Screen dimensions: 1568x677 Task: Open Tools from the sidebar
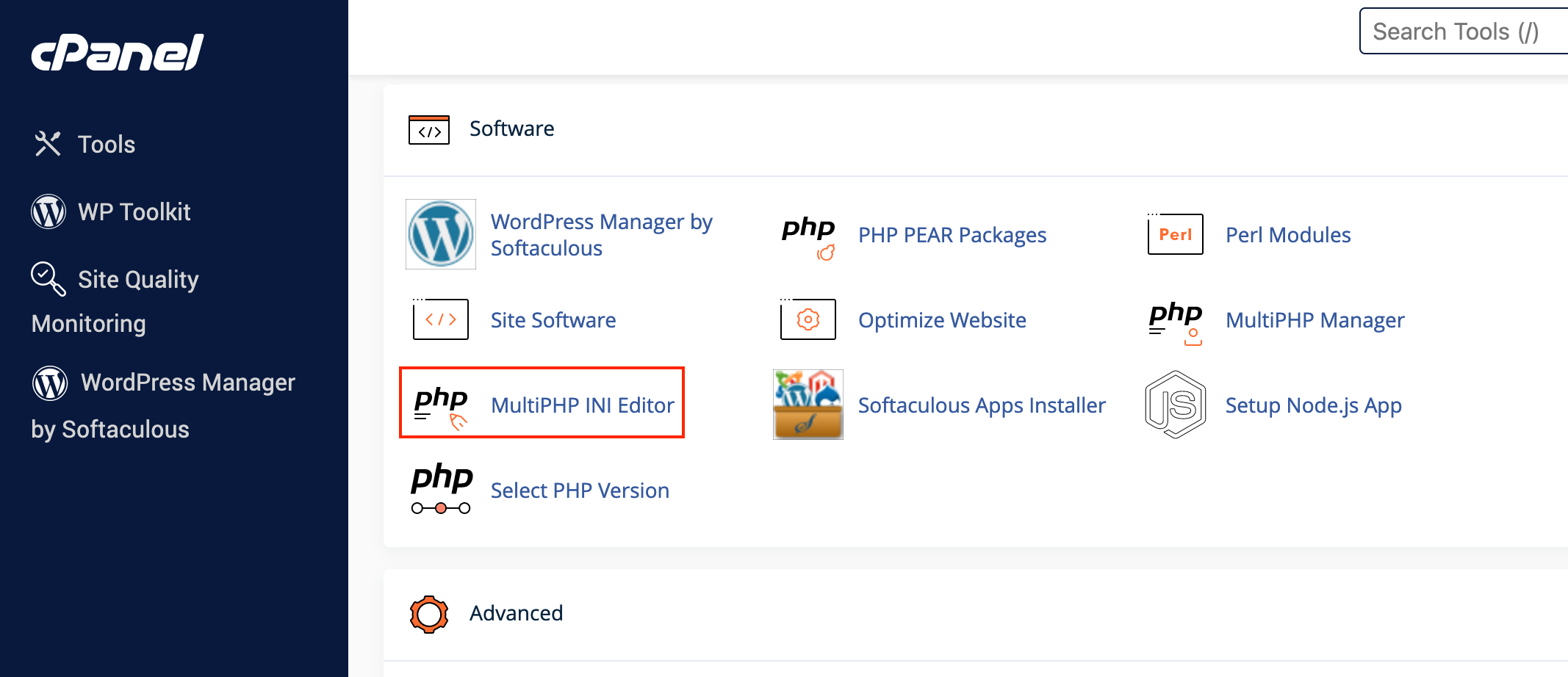[107, 145]
